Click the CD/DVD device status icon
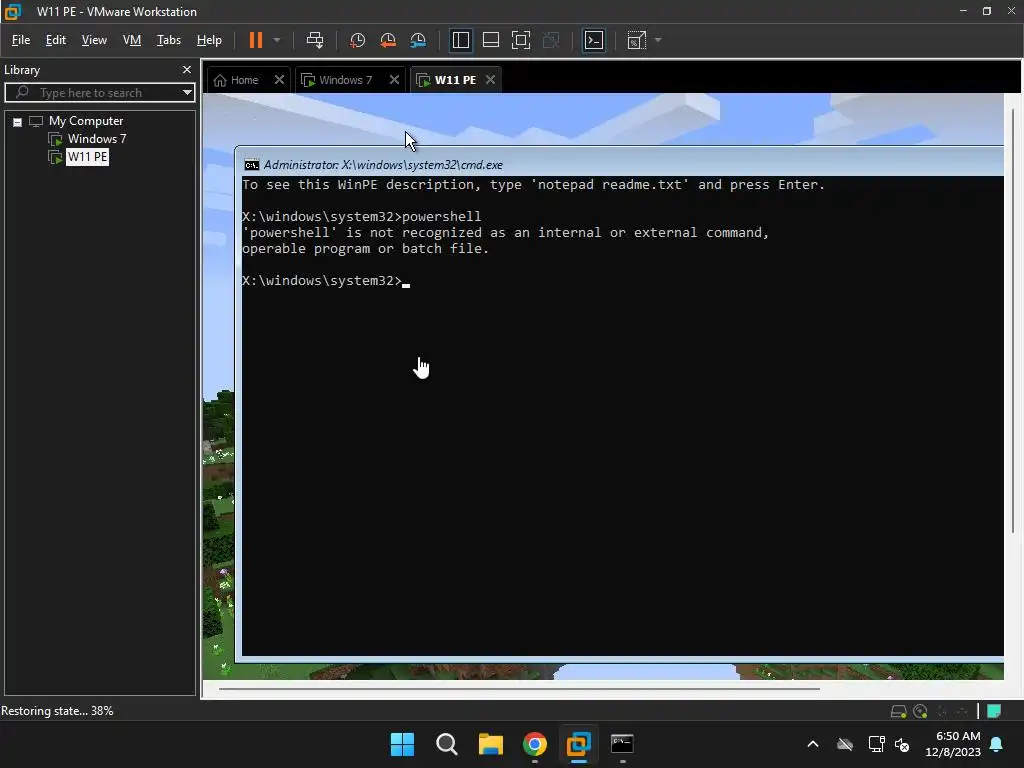The width and height of the screenshot is (1024, 768). click(920, 711)
